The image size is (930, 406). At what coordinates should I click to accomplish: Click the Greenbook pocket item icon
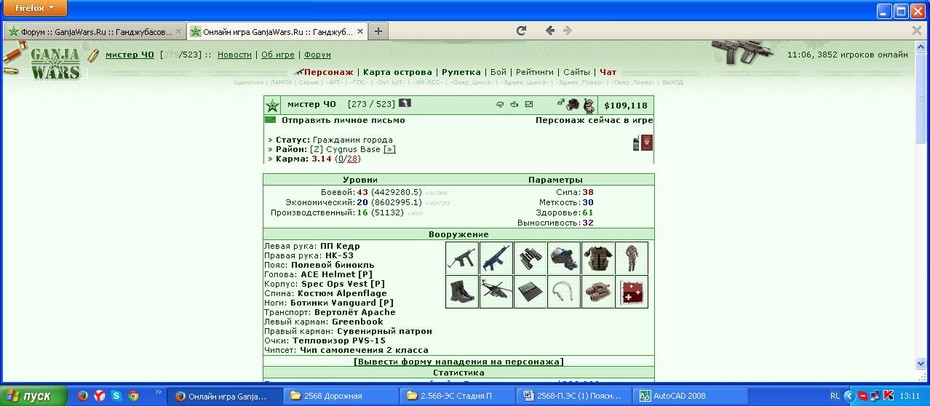click(x=530, y=292)
